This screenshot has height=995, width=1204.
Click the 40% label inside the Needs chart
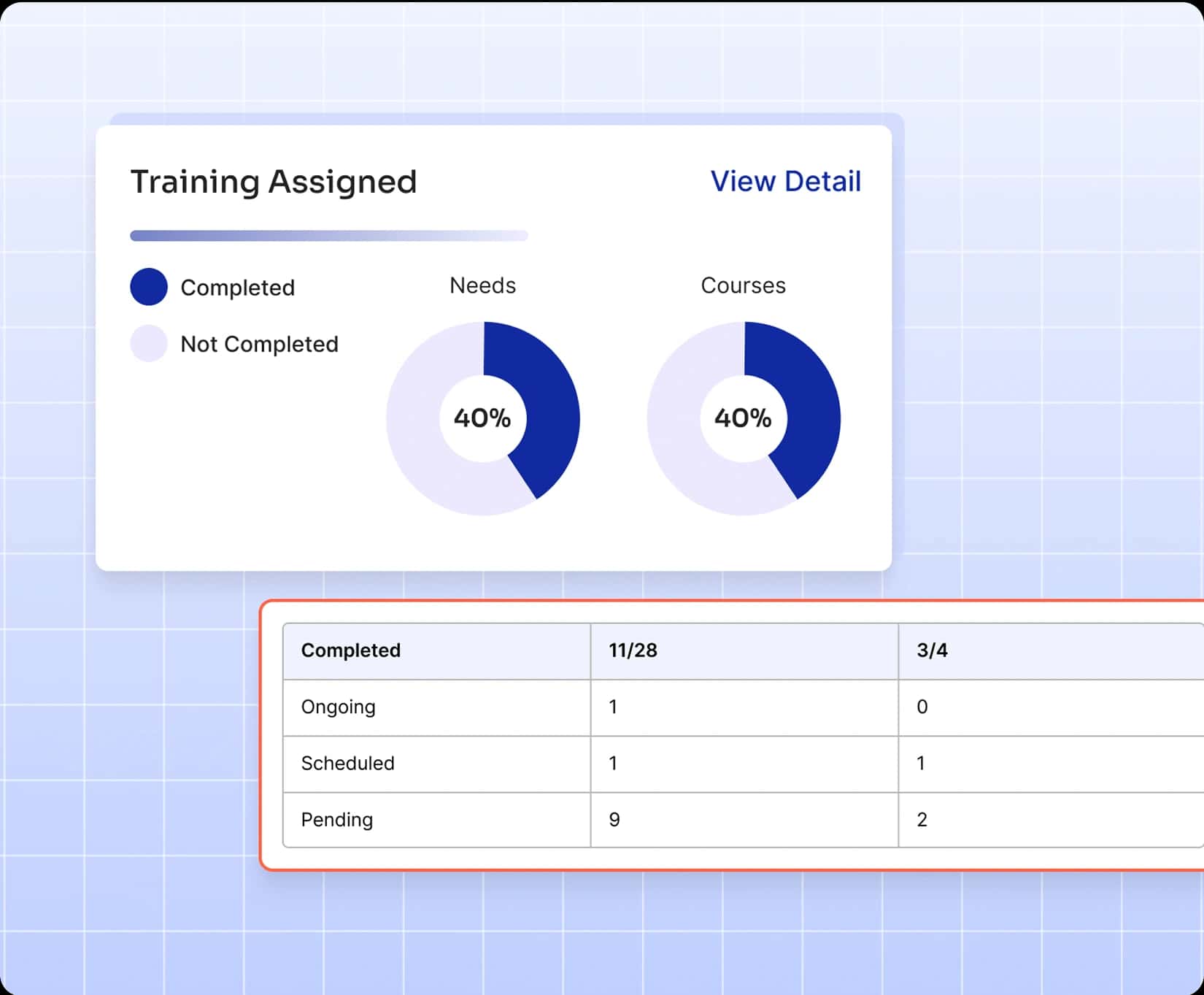483,418
